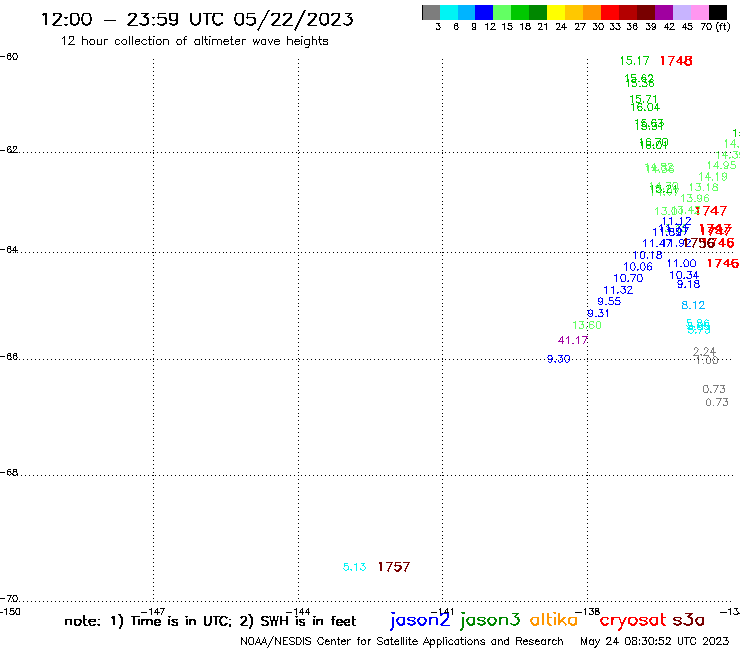Pick the pink swatch in the legend bar
Screen dimensions: 740x650
(699, 12)
